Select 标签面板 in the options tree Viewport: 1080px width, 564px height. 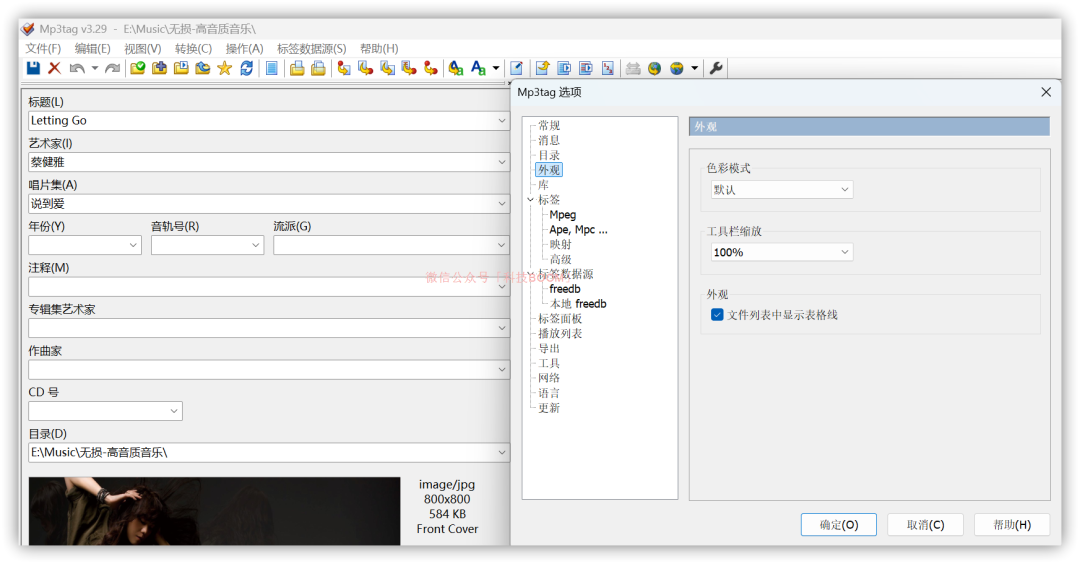560,318
